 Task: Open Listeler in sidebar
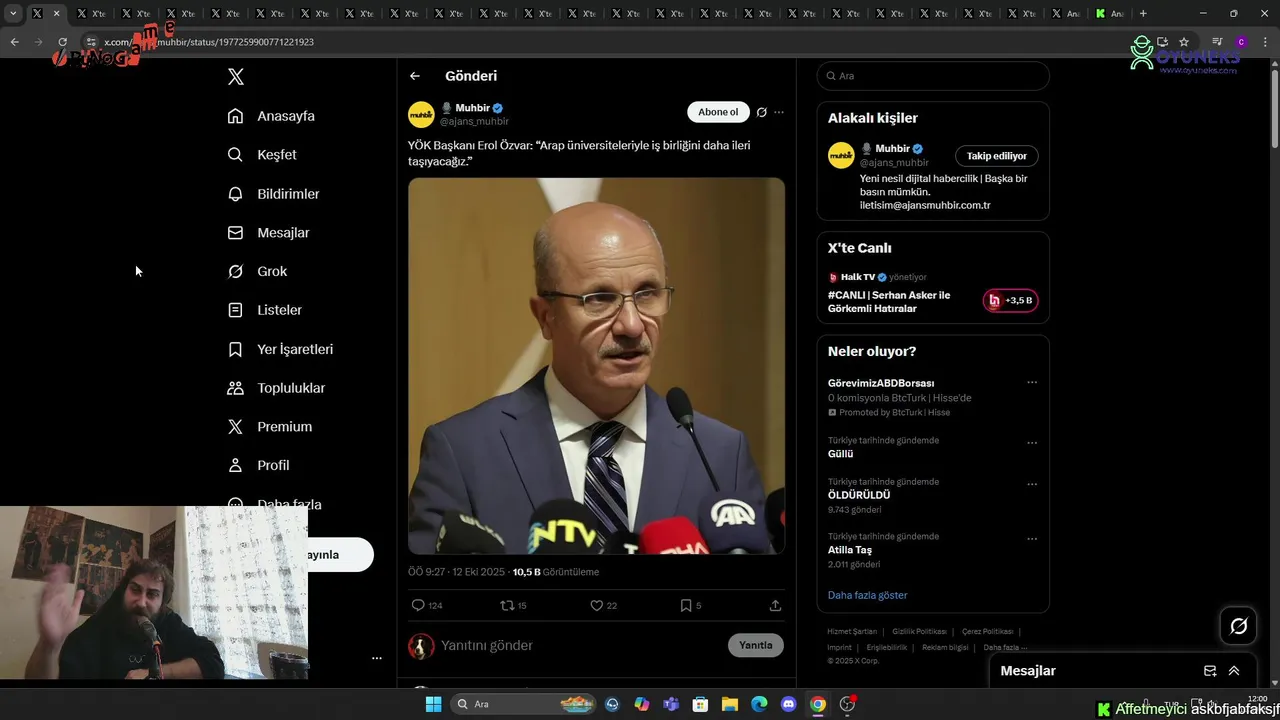point(264,310)
